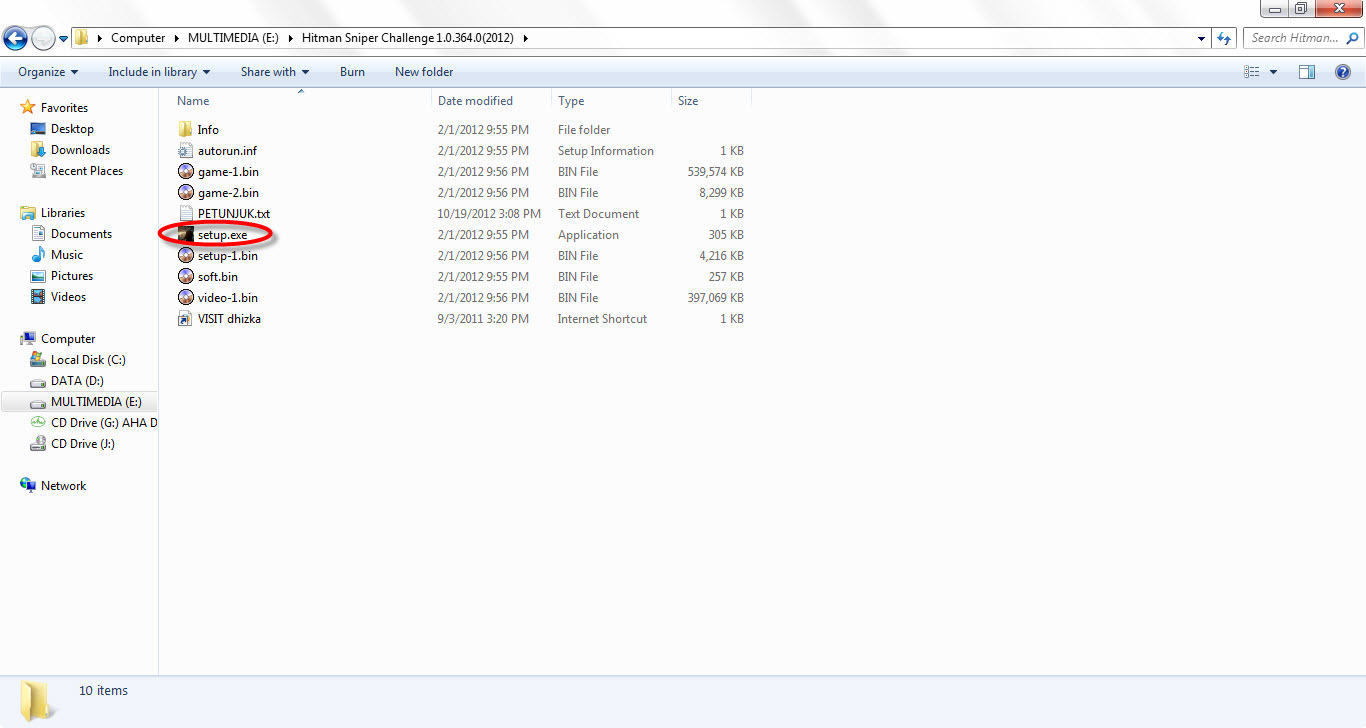Click the Setup Information type text
This screenshot has height=728, width=1366.
tap(606, 151)
